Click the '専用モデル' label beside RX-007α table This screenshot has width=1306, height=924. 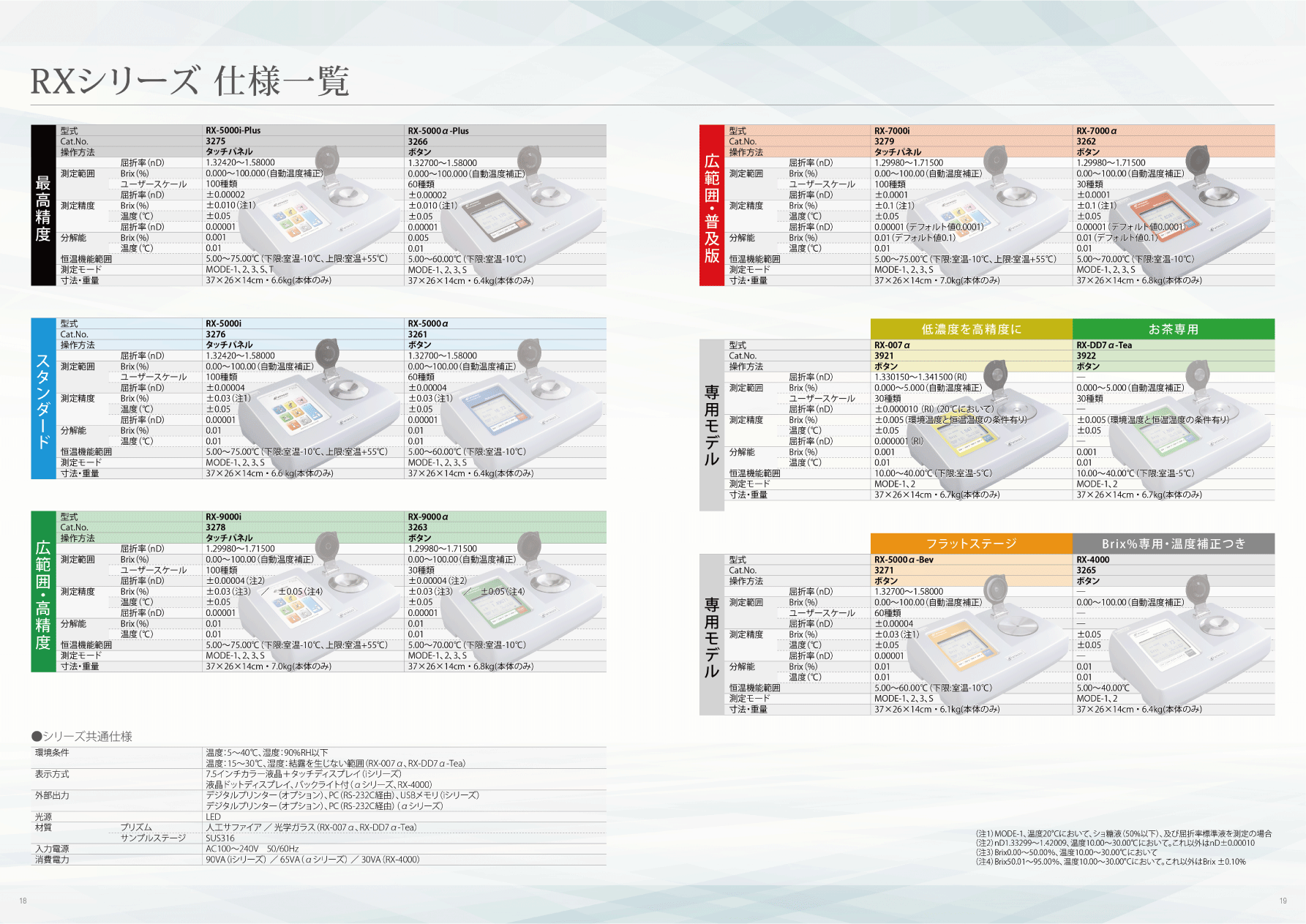point(712,425)
